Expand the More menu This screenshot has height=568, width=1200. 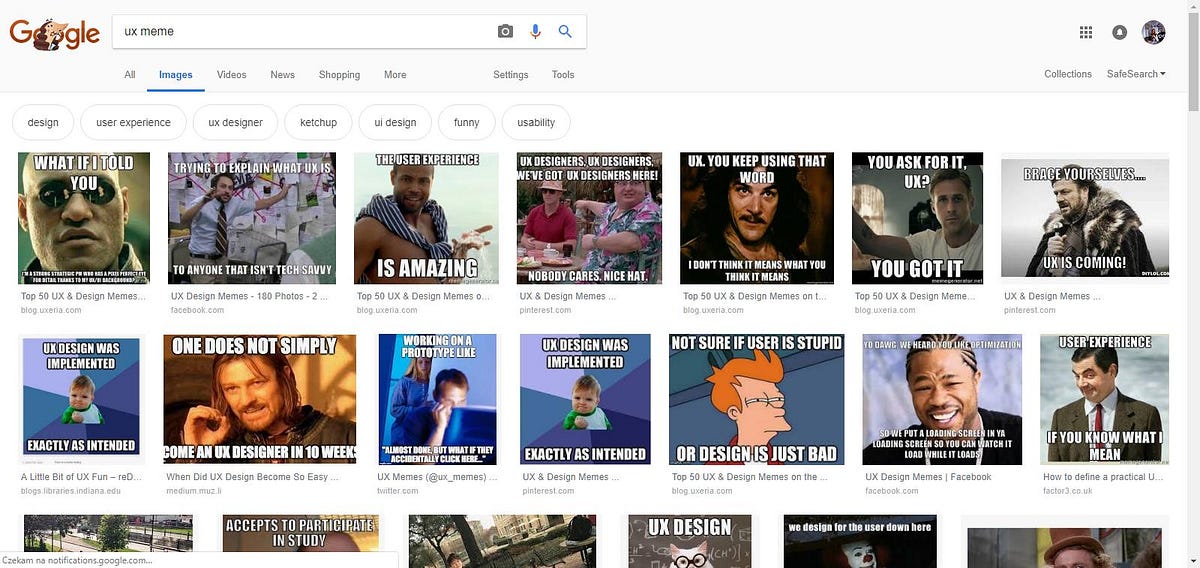(395, 75)
